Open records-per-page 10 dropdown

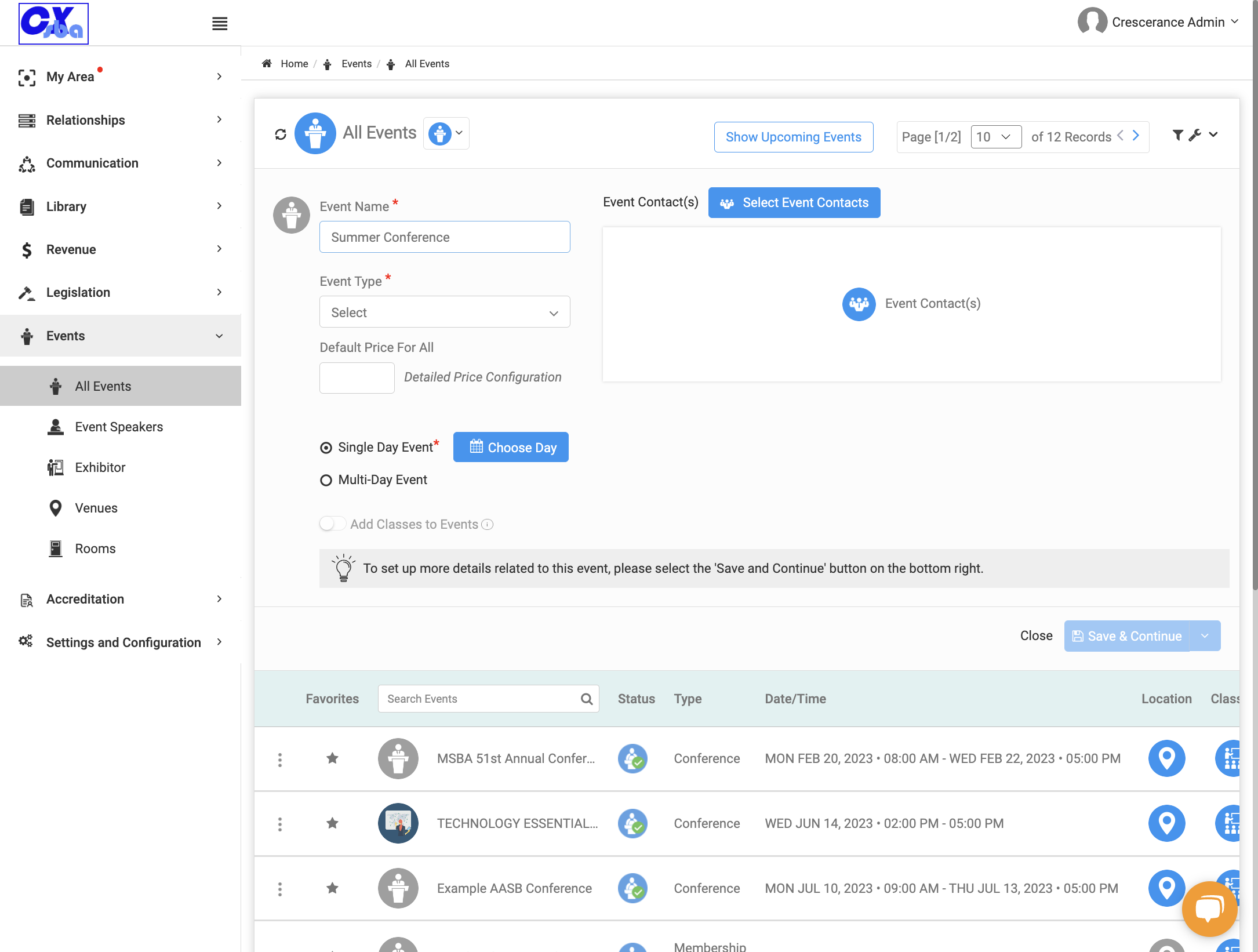996,137
